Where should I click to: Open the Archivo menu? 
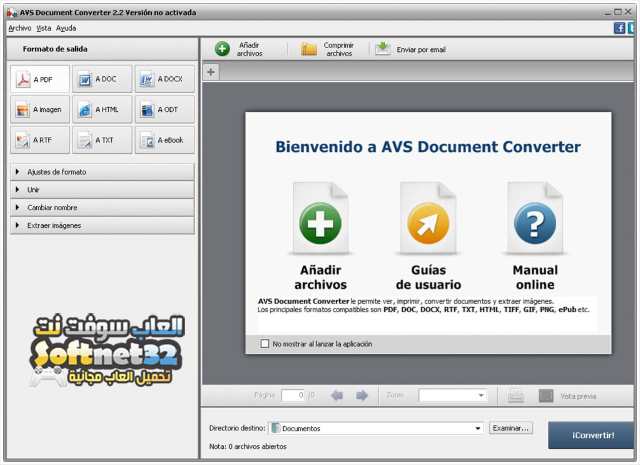pos(20,28)
